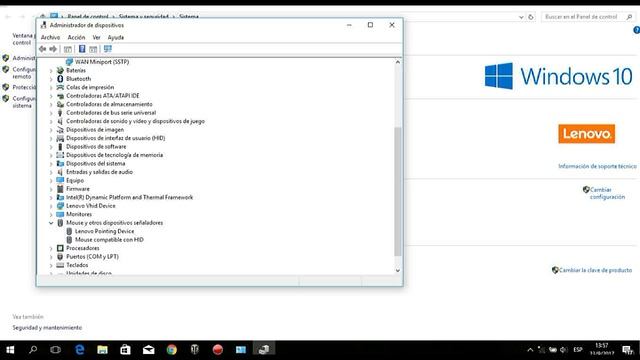Click the scroll down arrow in device list
The image size is (640, 360).
(x=398, y=270)
